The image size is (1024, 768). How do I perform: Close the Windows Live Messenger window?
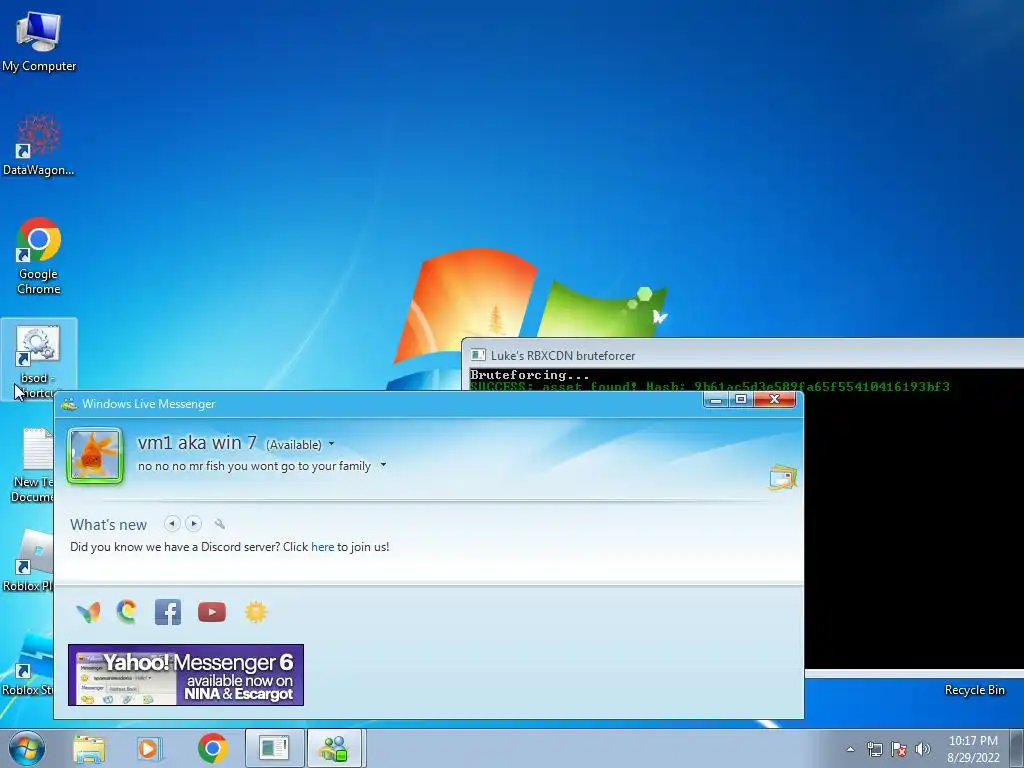tap(775, 400)
